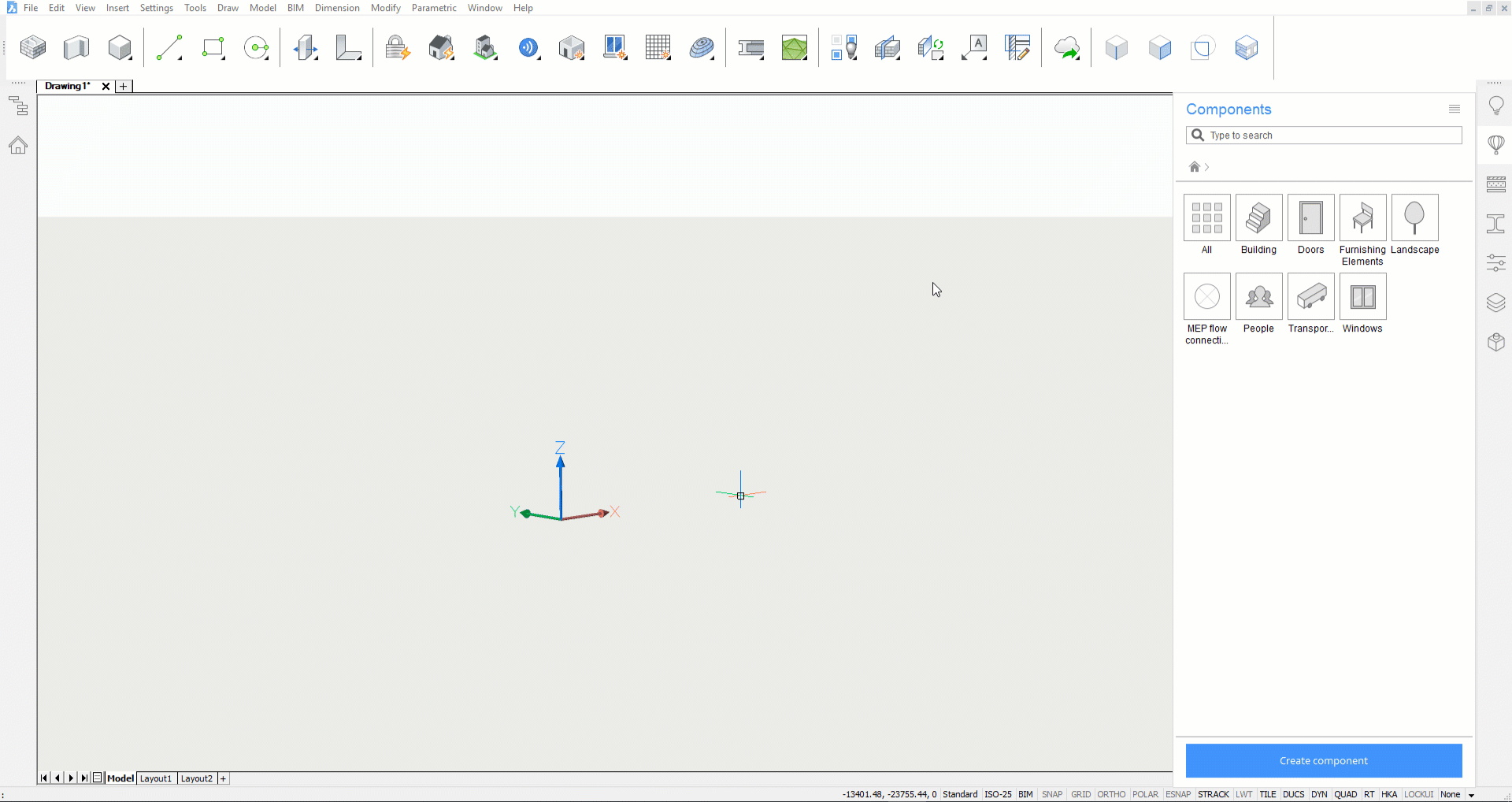Open the Components panel hamburger menu
Image resolution: width=1512 pixels, height=802 pixels.
[1455, 110]
